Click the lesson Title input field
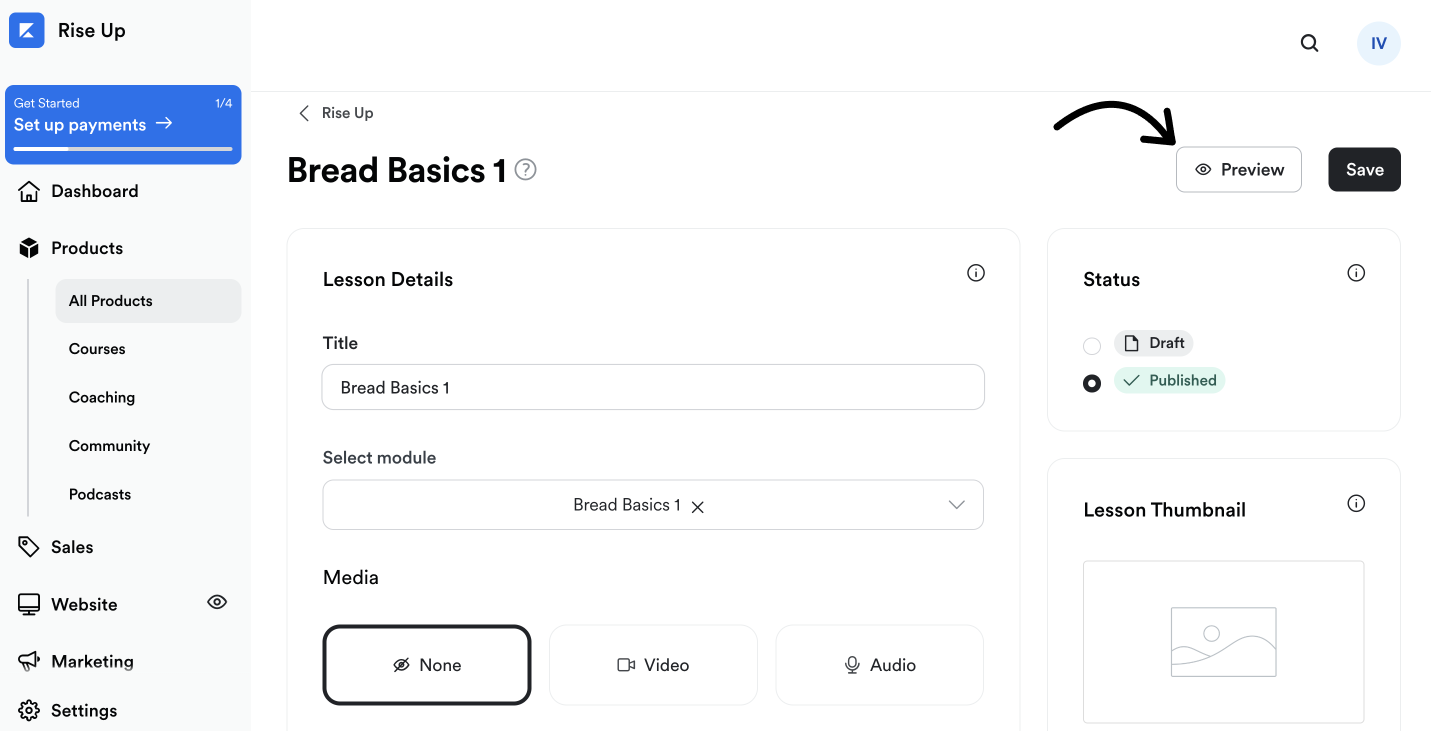 (x=653, y=387)
